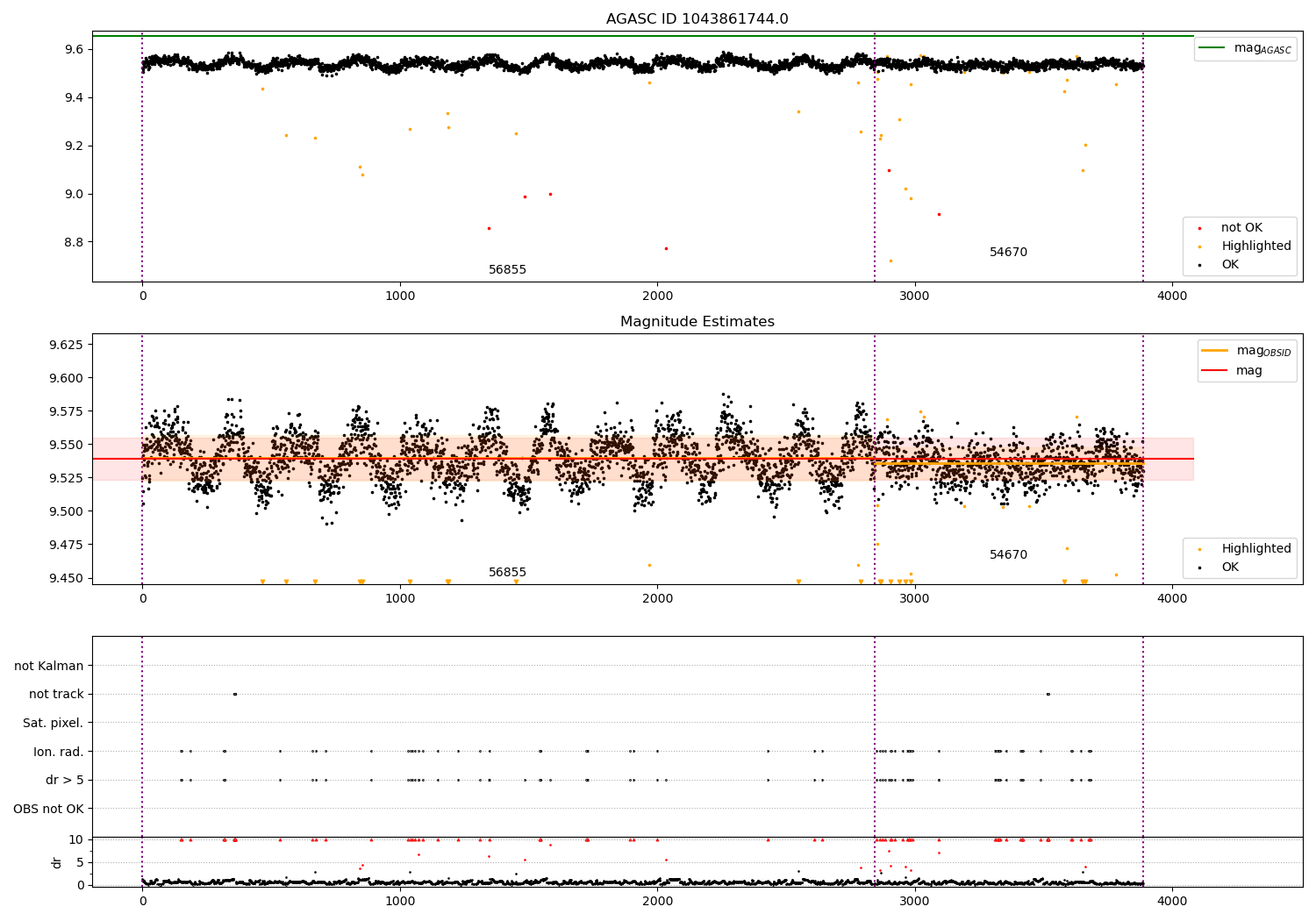Click the "dr > 5" y-axis label
The height and width of the screenshot is (921, 1316).
tap(65, 781)
